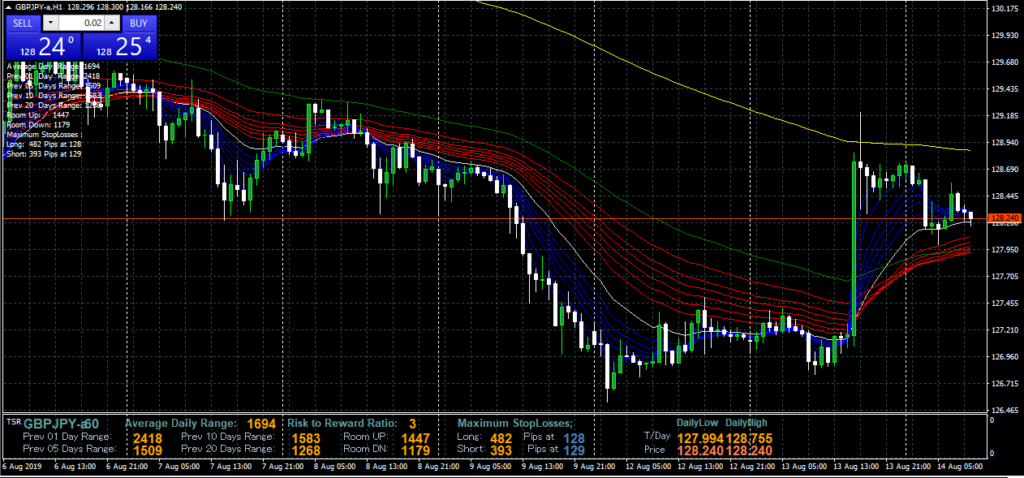This screenshot has height=478, width=1024.
Task: Collapse the one-click trading panel triangle
Action: [x=7, y=8]
